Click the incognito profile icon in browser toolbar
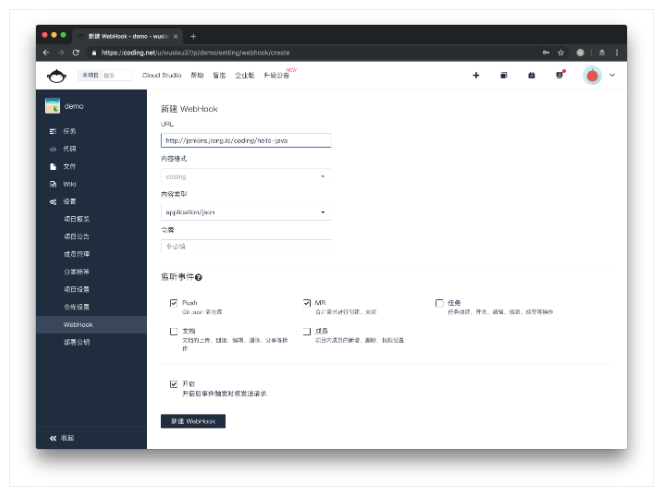Viewport: 659px width, 498px height. [602, 53]
